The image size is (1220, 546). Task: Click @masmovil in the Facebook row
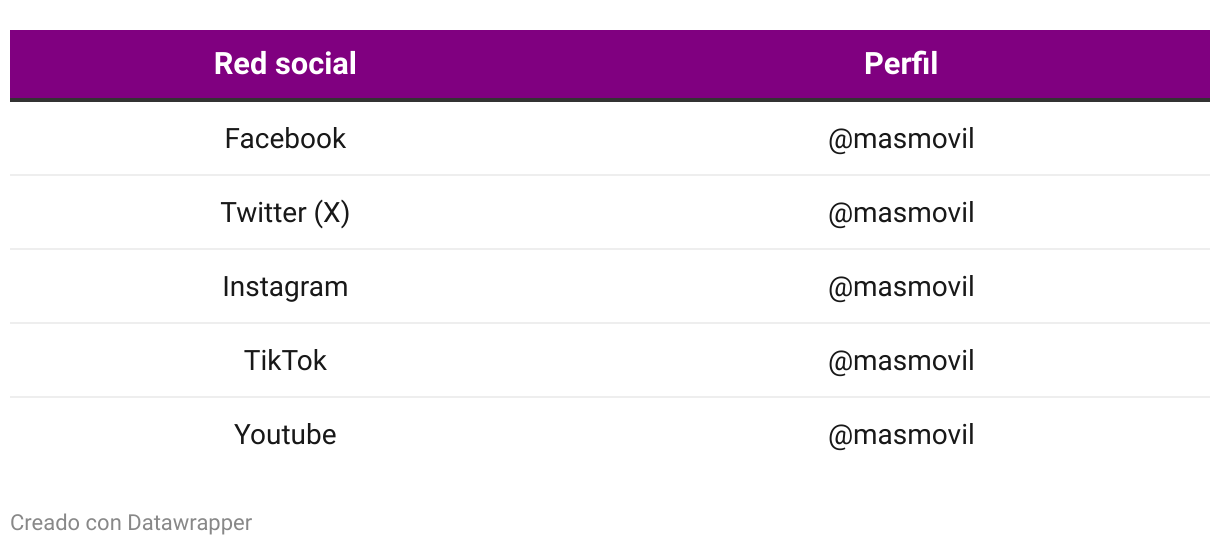[900, 139]
